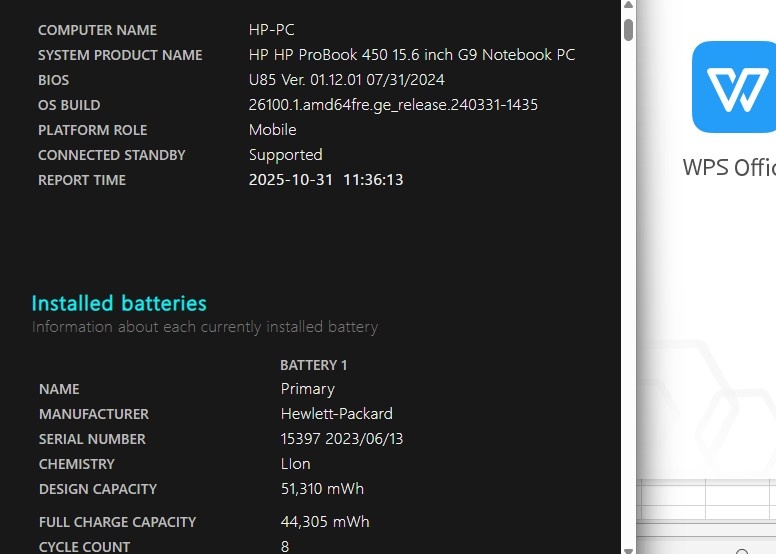This screenshot has width=776, height=554.
Task: Click the 'SERIAL NUMBER' label
Action: (x=93, y=439)
